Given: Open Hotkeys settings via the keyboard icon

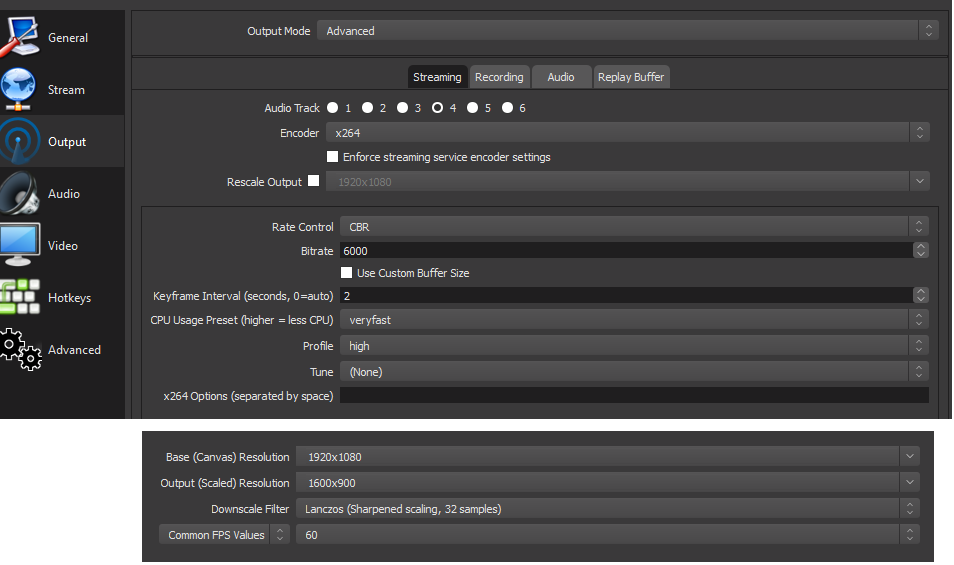Looking at the screenshot, I should pyautogui.click(x=20, y=297).
